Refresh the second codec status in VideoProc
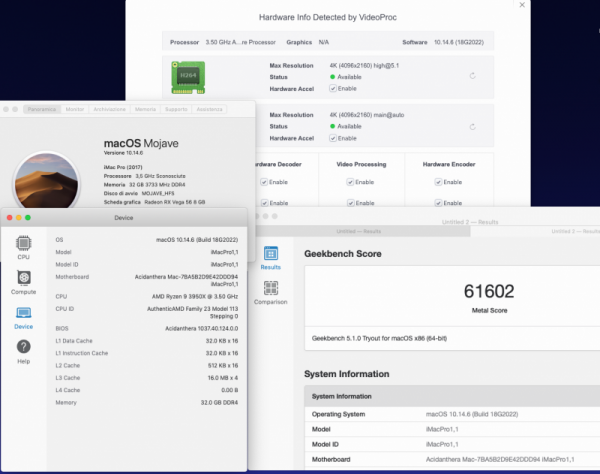 473,127
